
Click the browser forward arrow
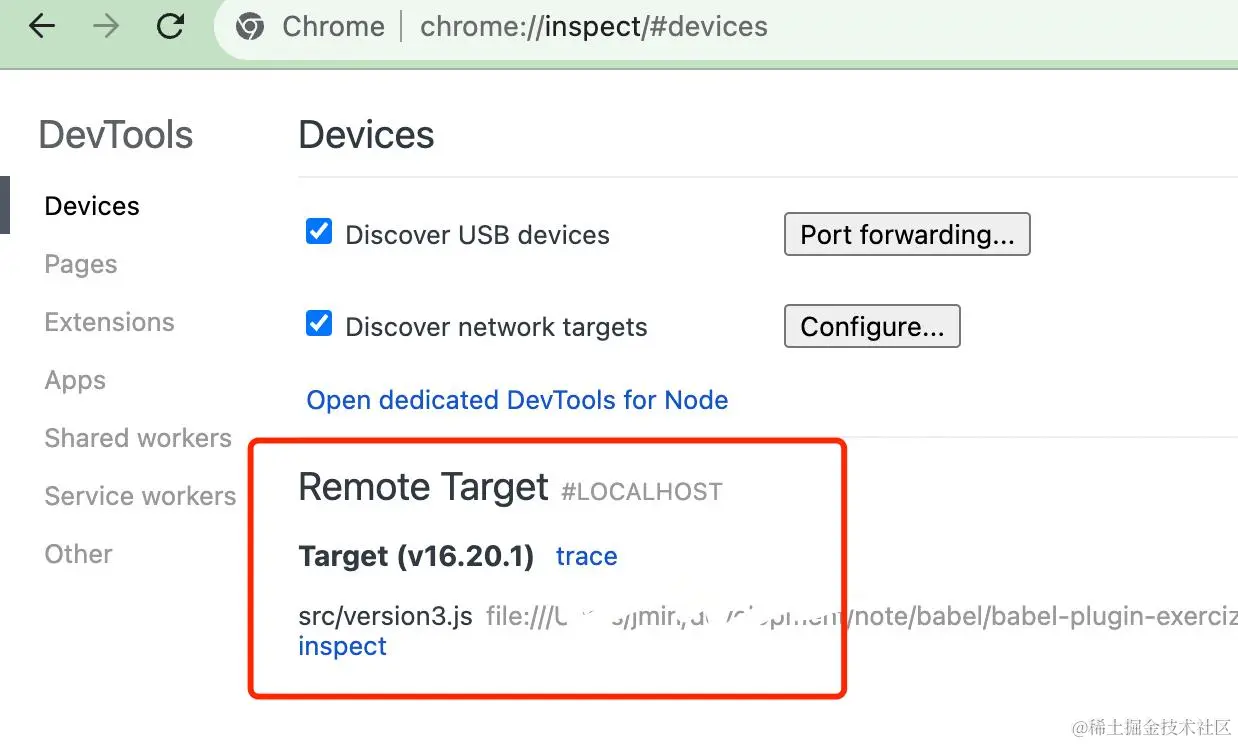coord(105,27)
